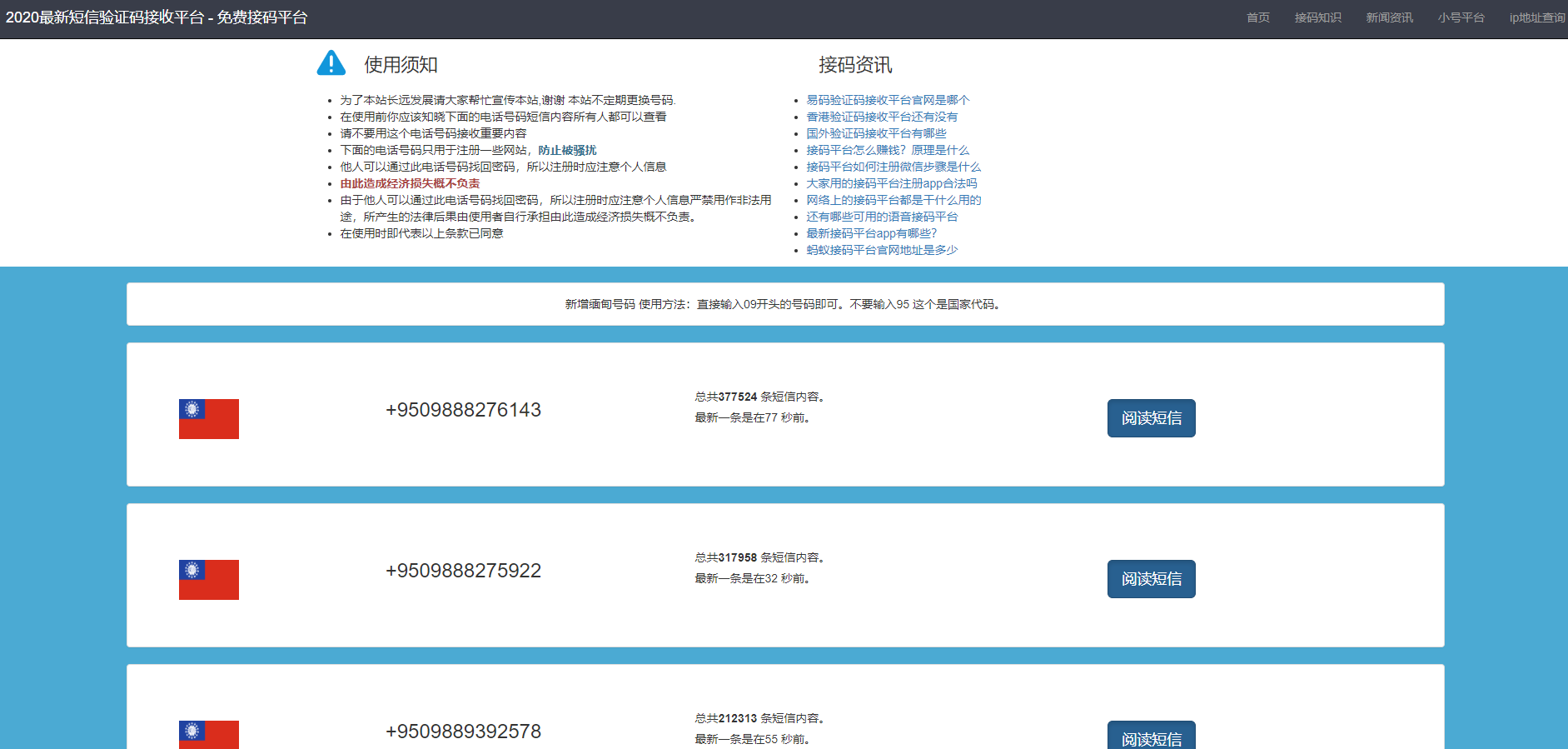Screen dimensions: 1568x749
Task: Click text 最新一条是在32 秒前
Action: [754, 578]
